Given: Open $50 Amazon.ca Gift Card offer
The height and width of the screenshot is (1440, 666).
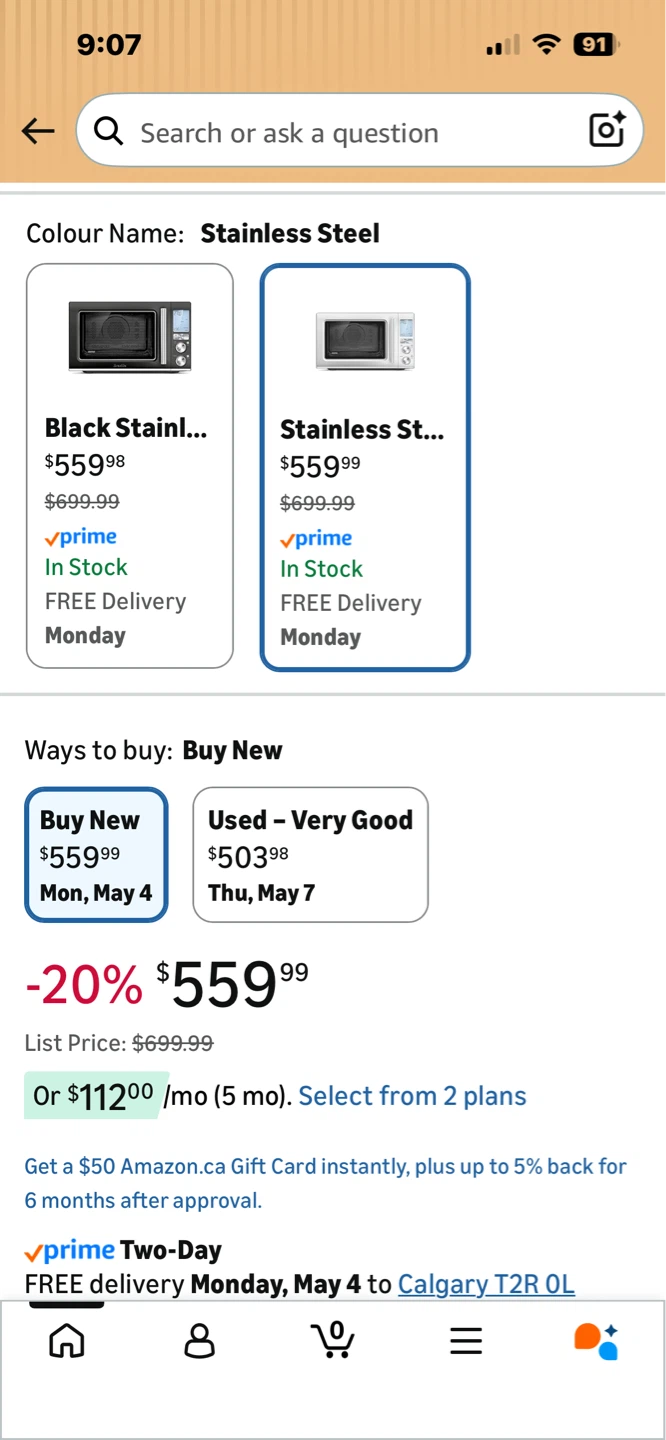Looking at the screenshot, I should tap(326, 1183).
